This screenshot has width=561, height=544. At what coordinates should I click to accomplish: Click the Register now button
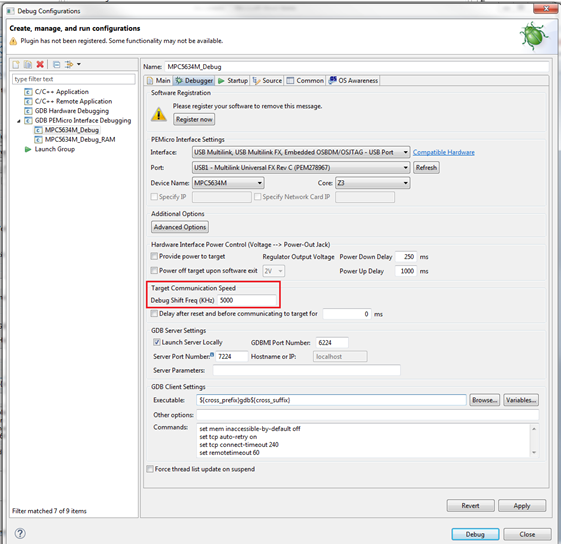pos(194,120)
